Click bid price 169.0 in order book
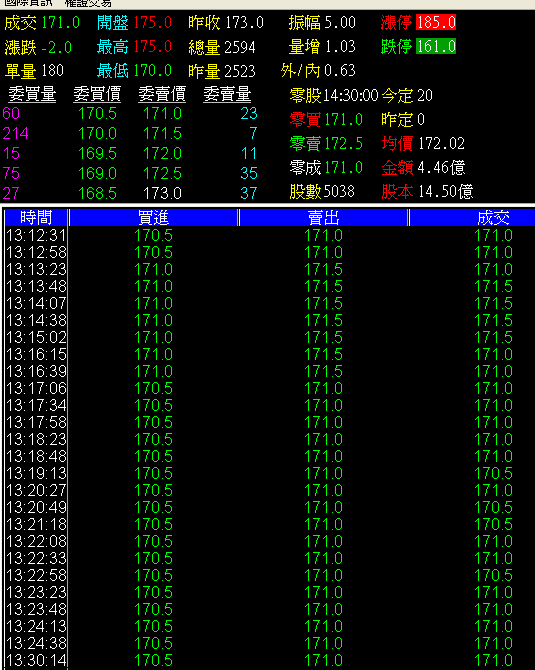 97,173
